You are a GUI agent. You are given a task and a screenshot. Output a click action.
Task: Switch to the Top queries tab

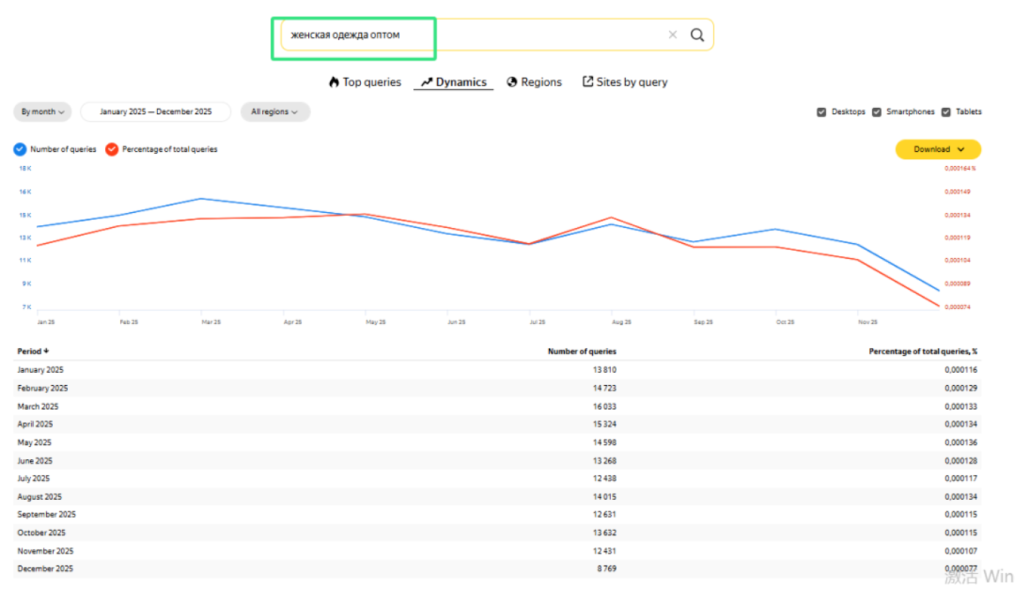click(x=371, y=82)
